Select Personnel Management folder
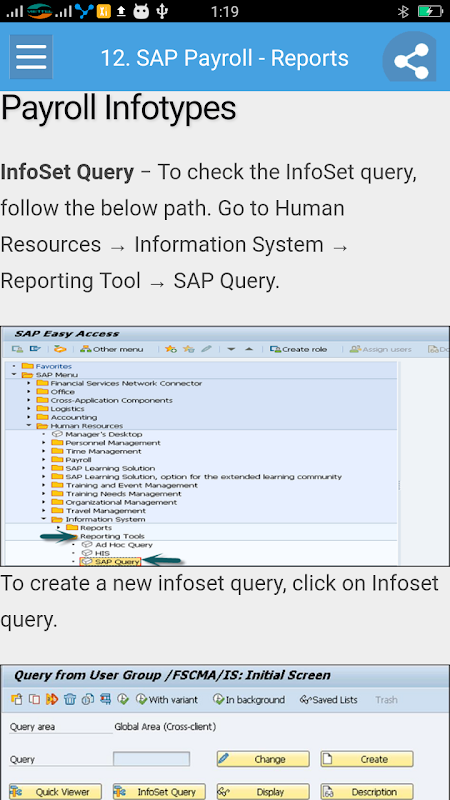450x800 pixels. (106, 443)
